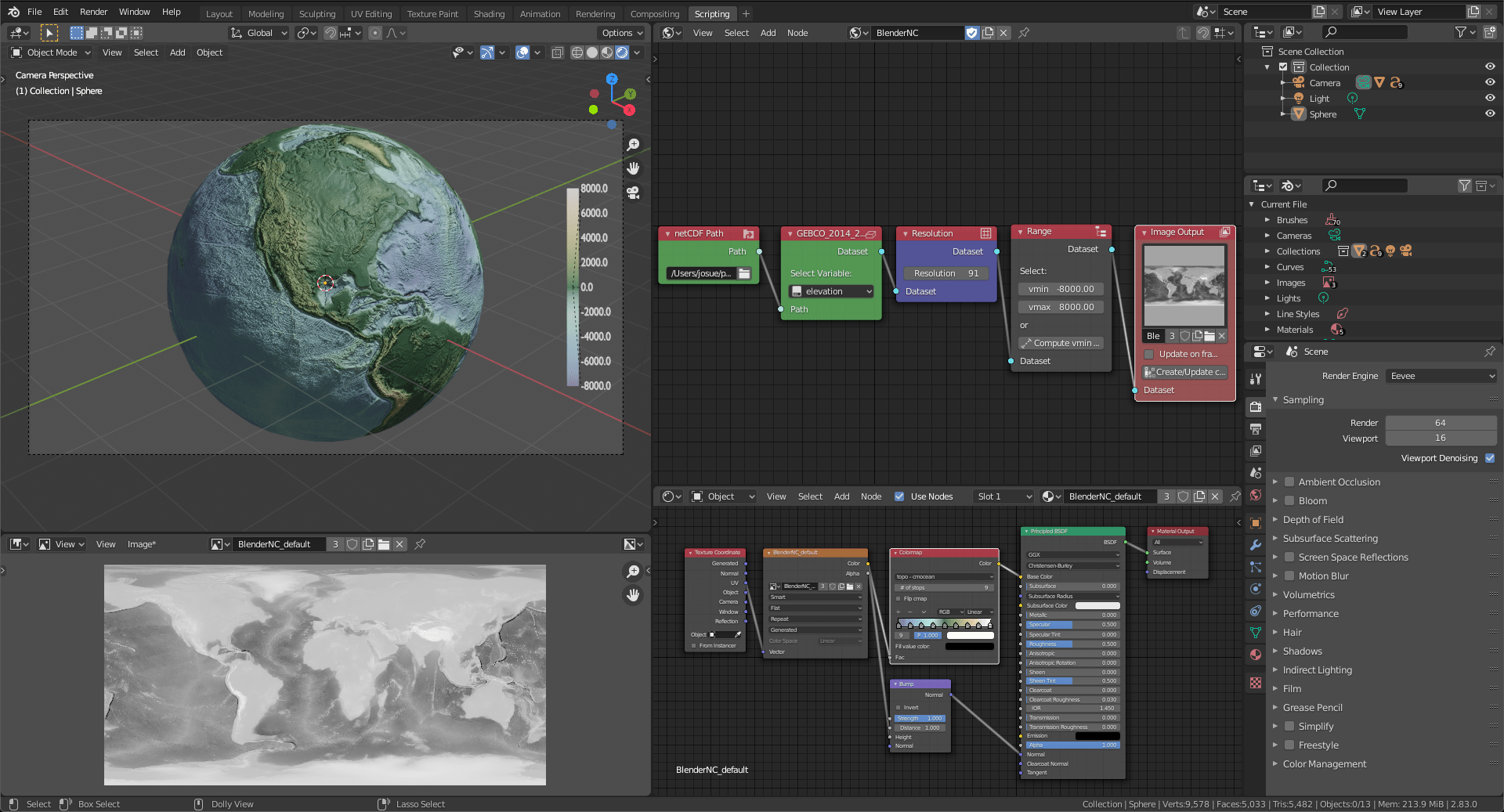The height and width of the screenshot is (812, 1504).
Task: Enable Ambient Occlusion checkbox
Action: tap(1289, 482)
